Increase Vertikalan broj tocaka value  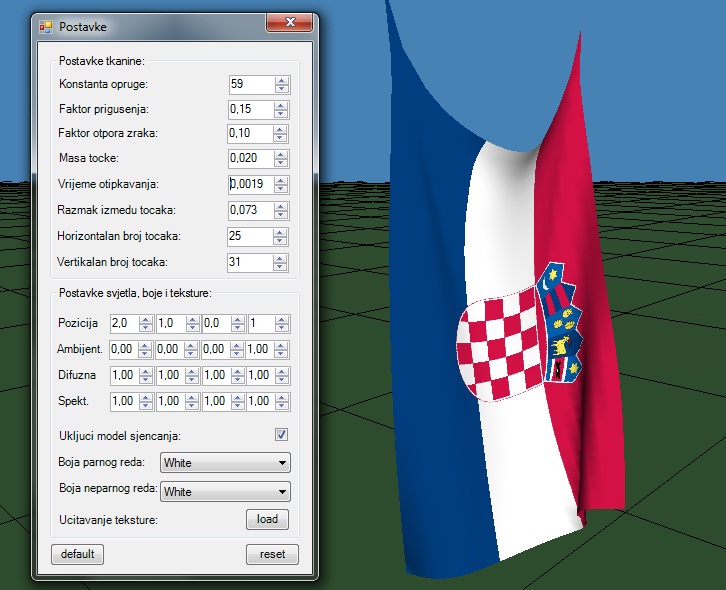click(x=280, y=258)
